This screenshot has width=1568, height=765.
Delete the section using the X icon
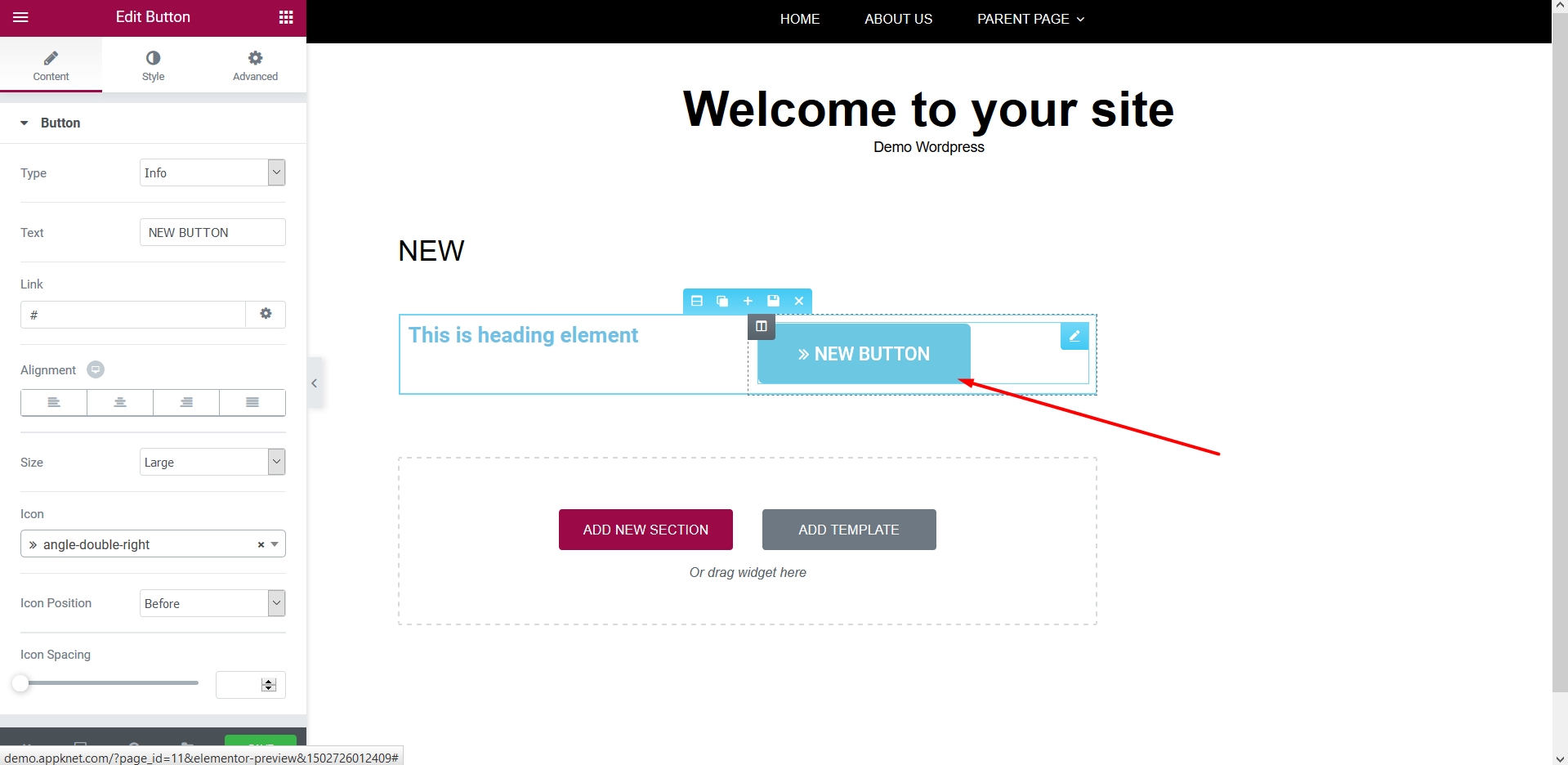point(798,301)
